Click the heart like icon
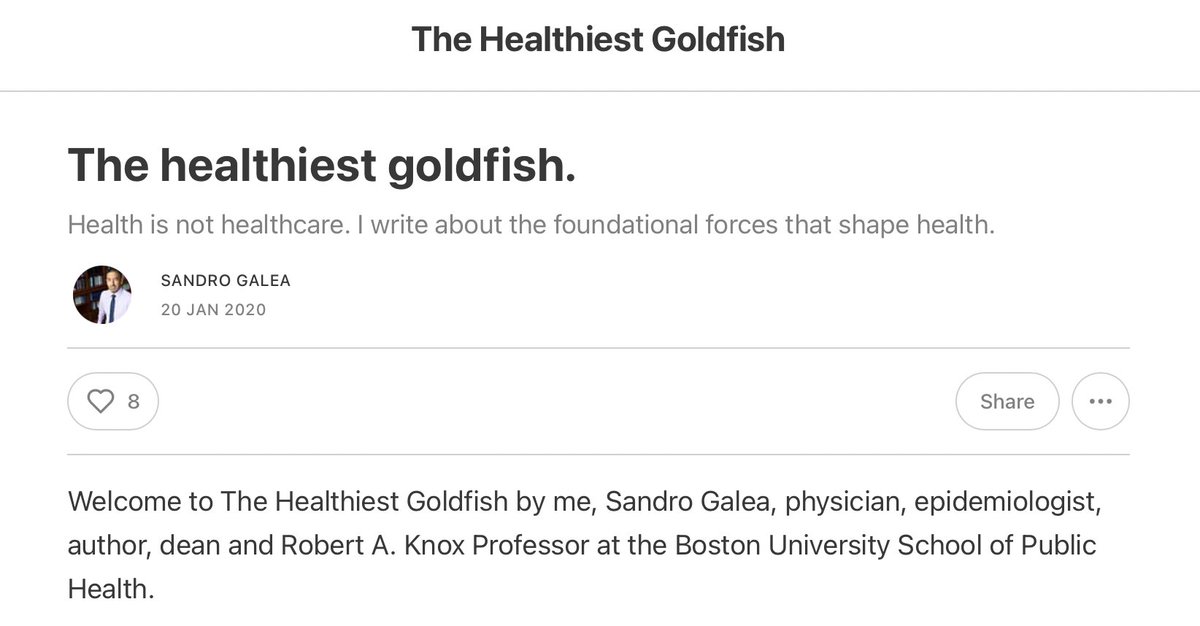 click(101, 402)
